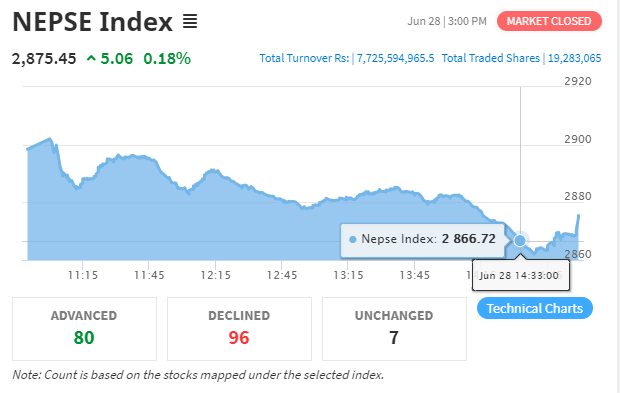Image resolution: width=620 pixels, height=393 pixels.
Task: Click the Jun 28 3:00 PM timestamp
Action: coord(447,21)
